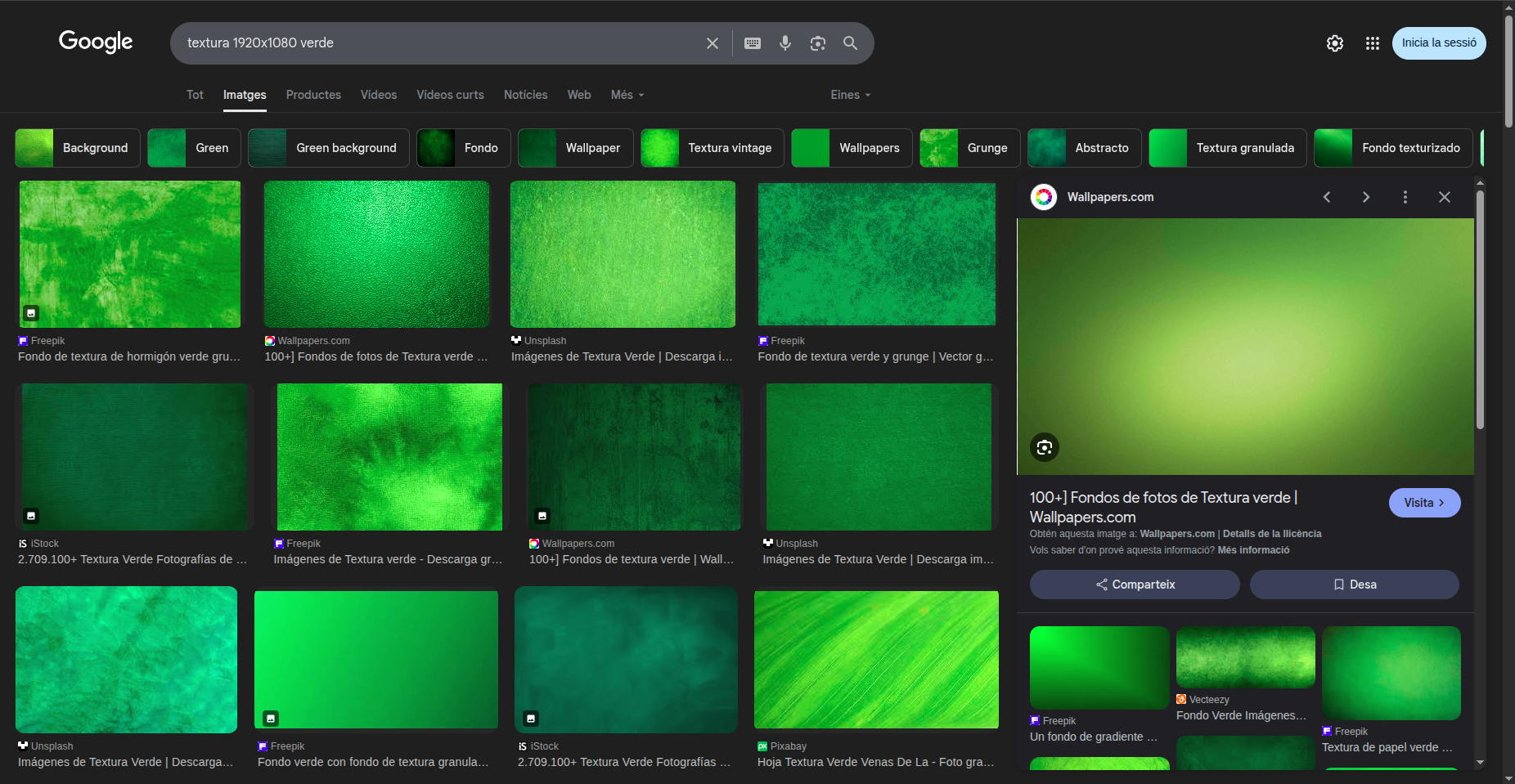1515x784 pixels.
Task: Open the Google apps grid
Action: point(1372,43)
